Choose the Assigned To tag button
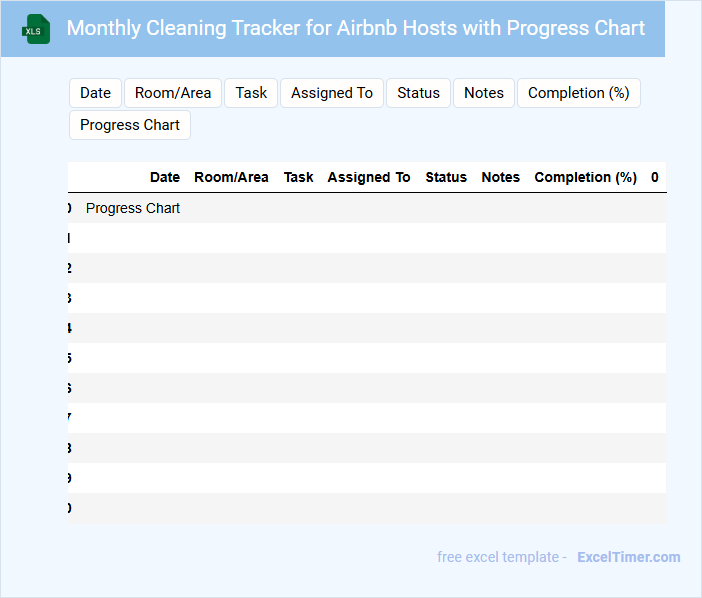Viewport: 702px width, 598px height. [x=332, y=93]
